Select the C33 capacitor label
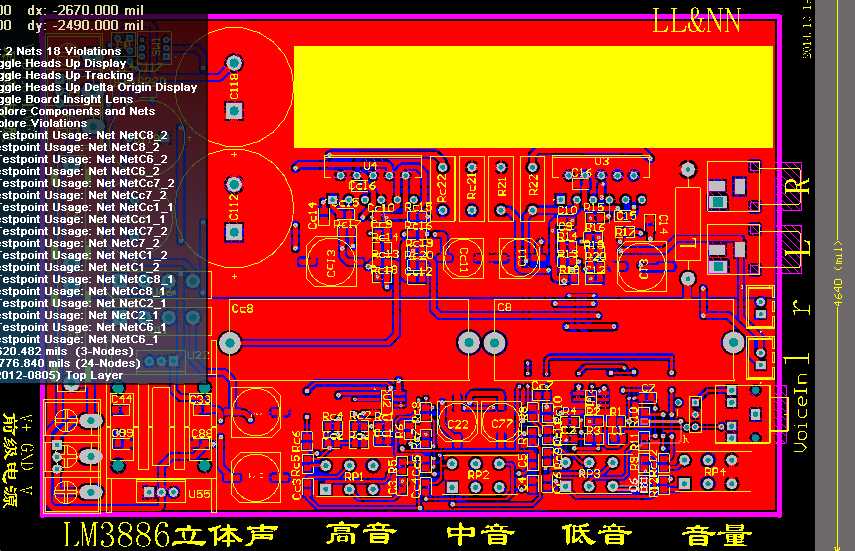This screenshot has width=855, height=551. pos(200,399)
